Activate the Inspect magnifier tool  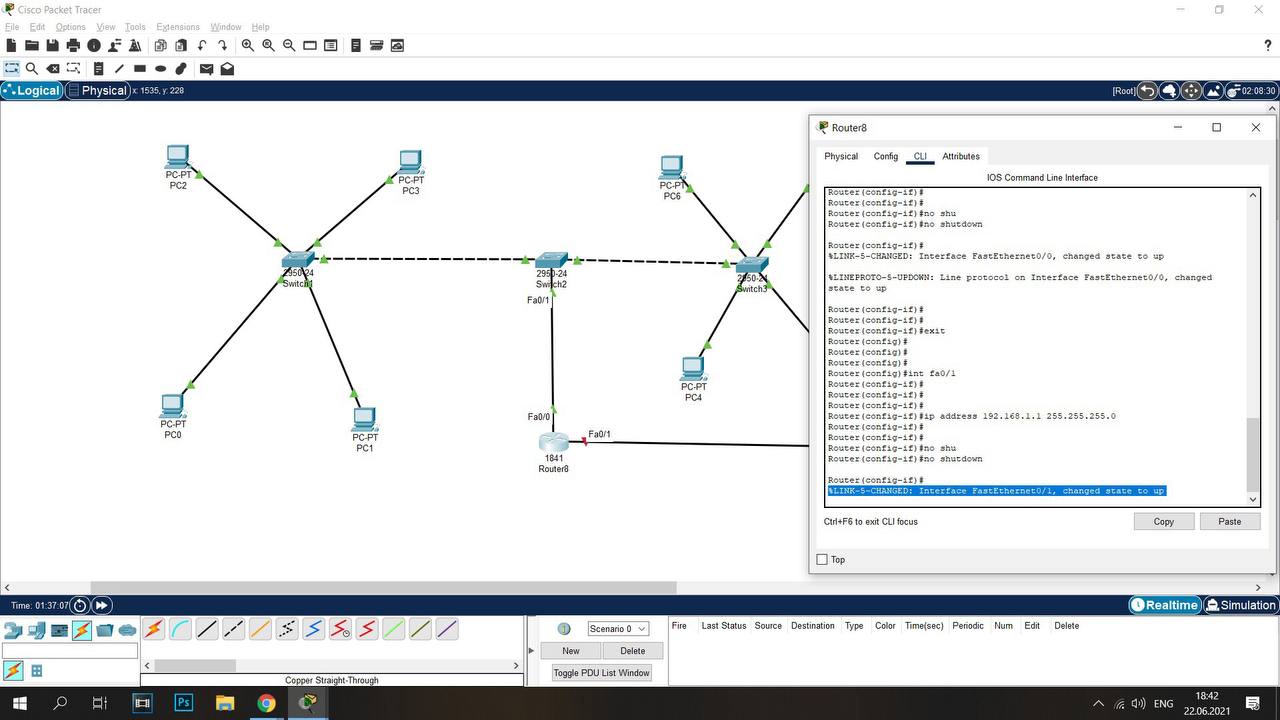32,69
